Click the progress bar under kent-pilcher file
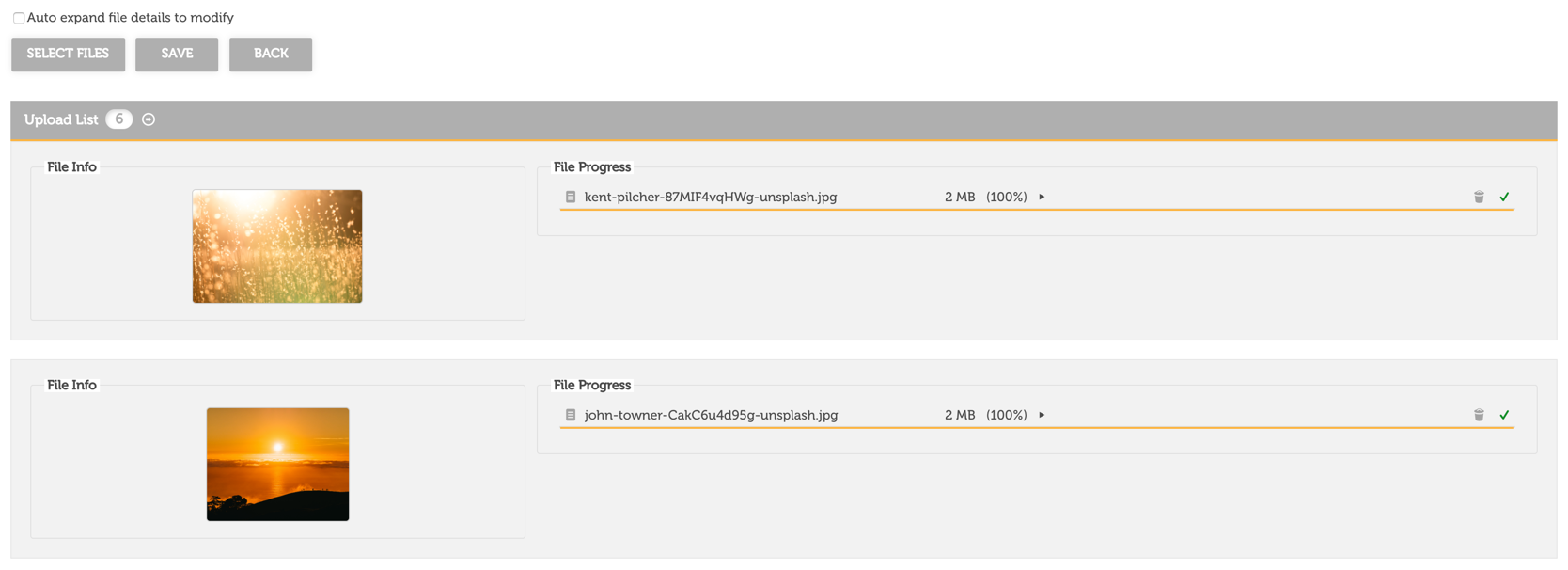This screenshot has width=1568, height=570. click(x=1037, y=210)
